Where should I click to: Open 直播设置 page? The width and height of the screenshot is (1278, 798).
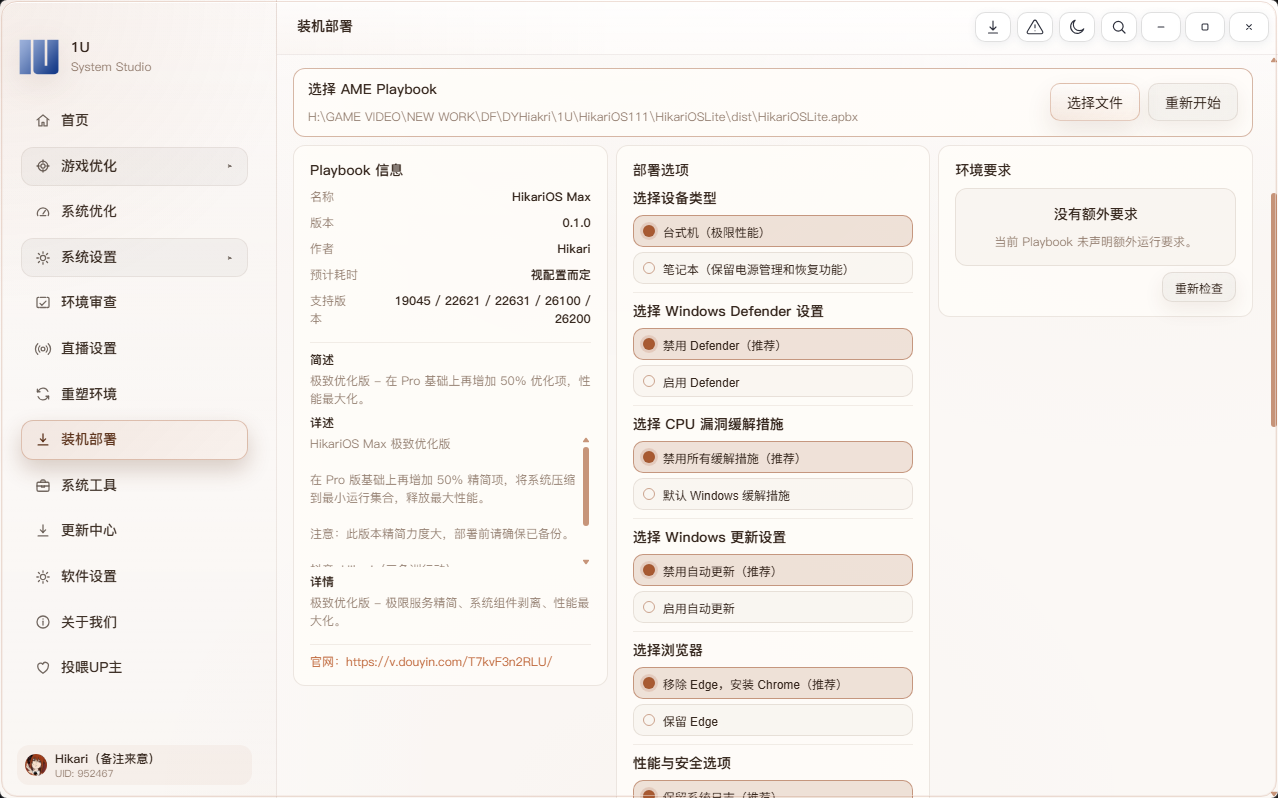pyautogui.click(x=134, y=349)
